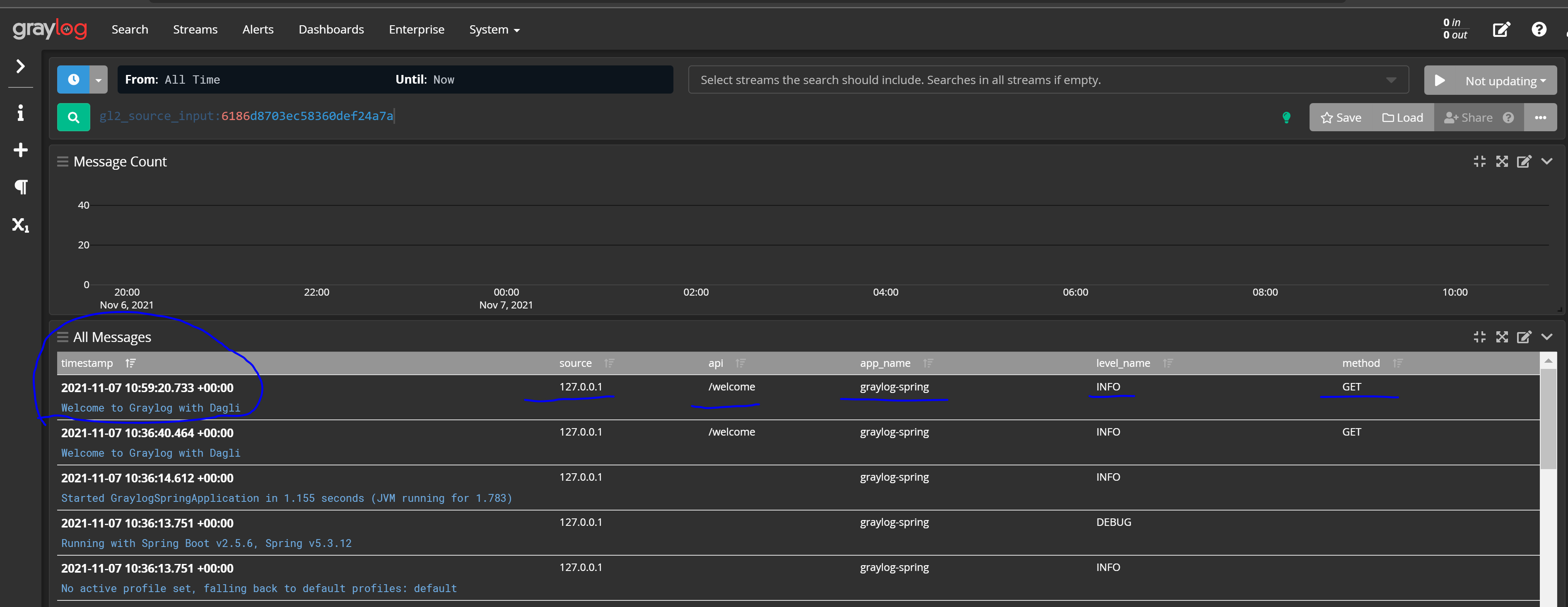Open the Streams page
1568x607 pixels.
coord(195,29)
